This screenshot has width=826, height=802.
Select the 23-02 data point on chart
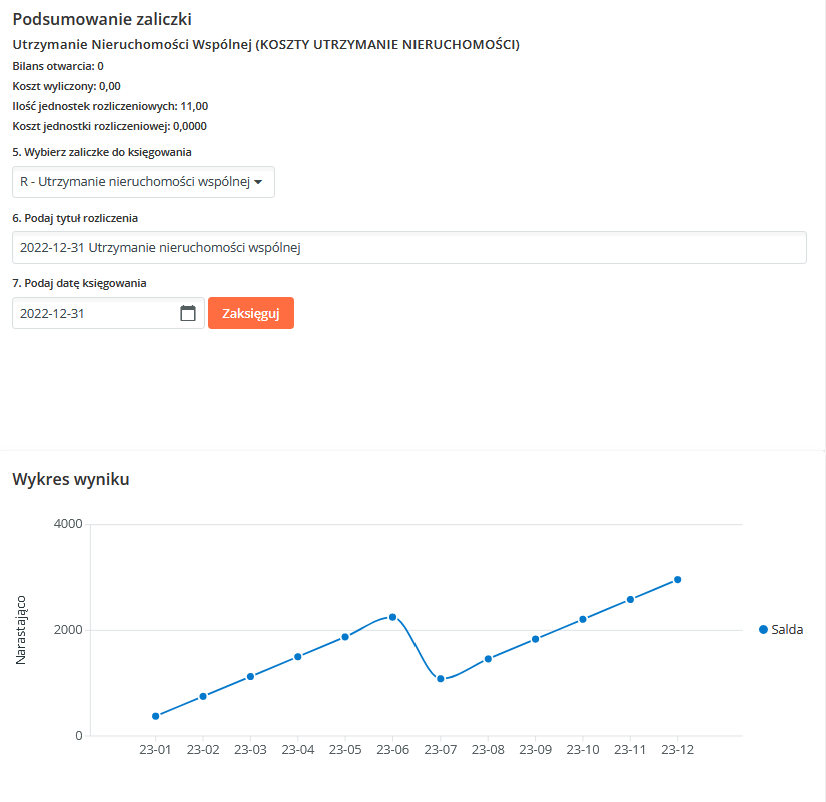203,696
